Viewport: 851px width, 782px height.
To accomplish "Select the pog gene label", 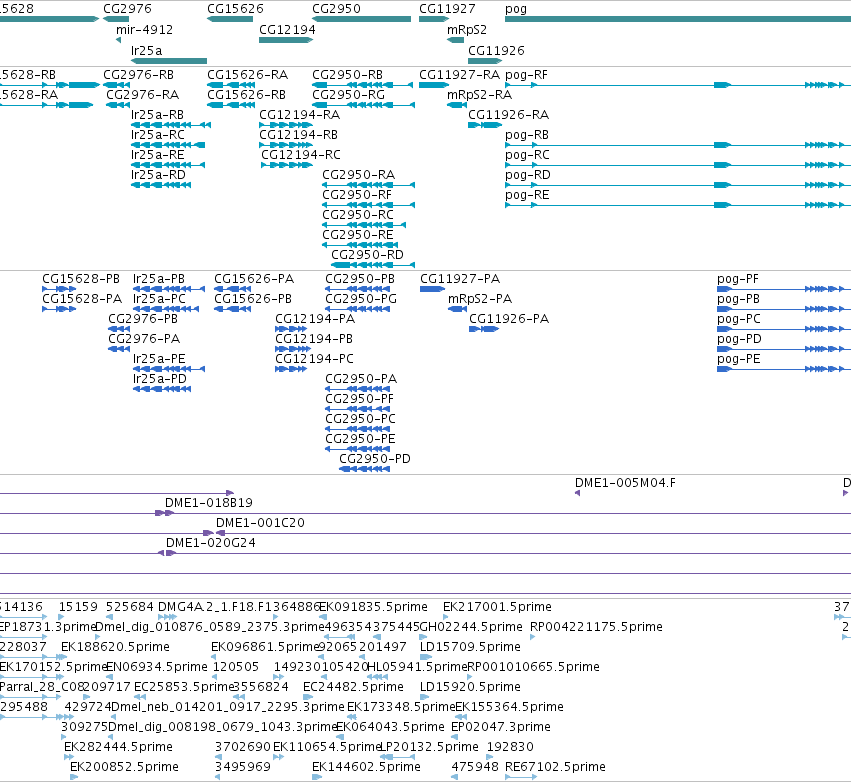I will pyautogui.click(x=516, y=9).
